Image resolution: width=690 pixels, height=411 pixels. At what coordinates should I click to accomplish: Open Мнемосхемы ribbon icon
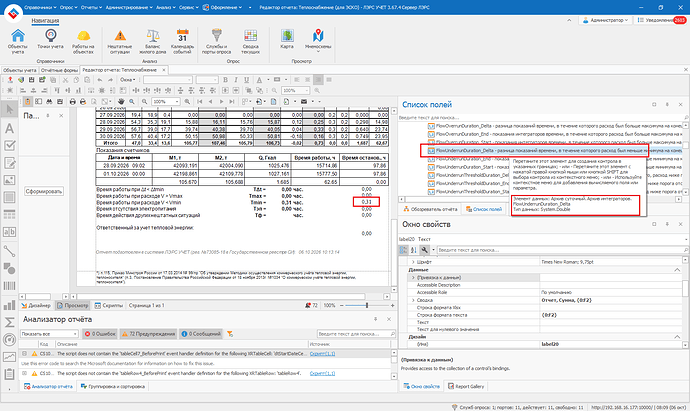click(x=318, y=40)
